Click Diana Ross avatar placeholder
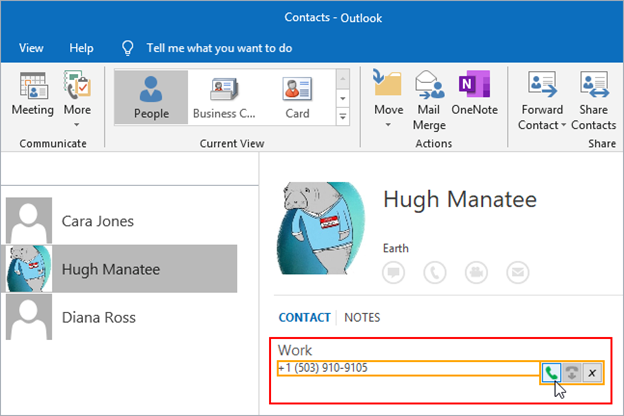624x416 pixels. 29,317
